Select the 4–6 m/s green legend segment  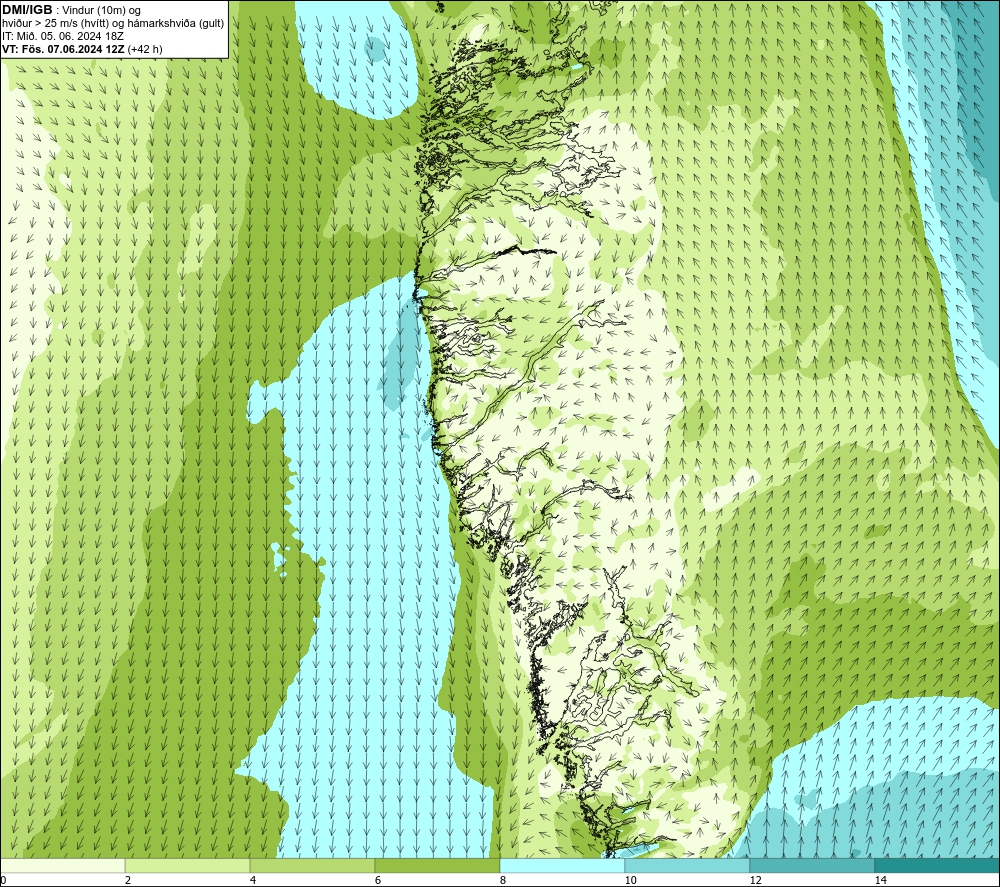[x=312, y=865]
